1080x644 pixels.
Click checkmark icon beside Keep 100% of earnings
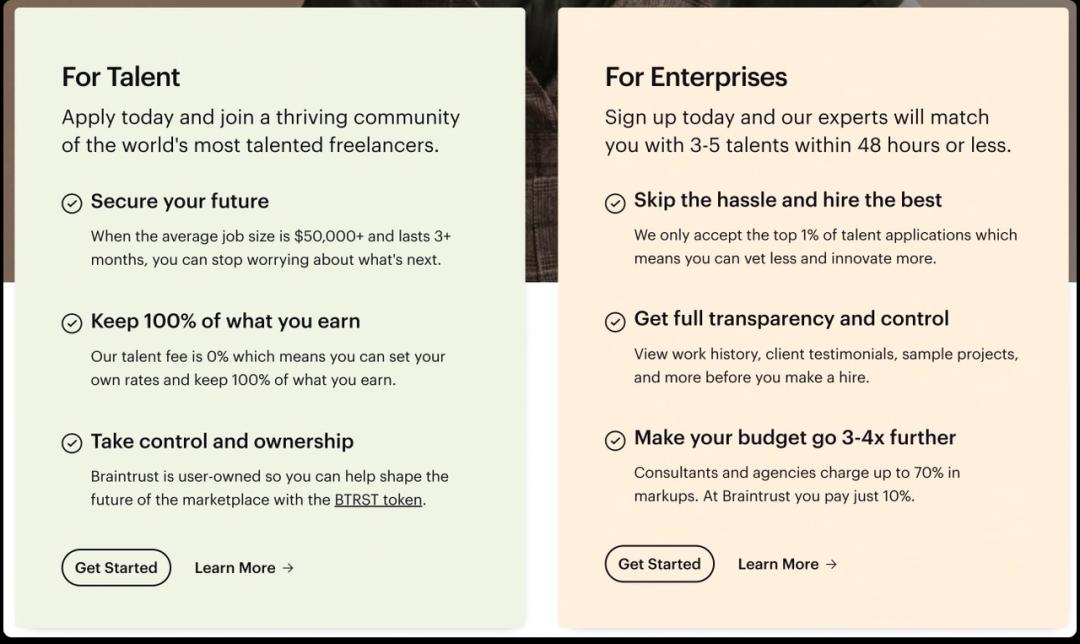click(72, 323)
